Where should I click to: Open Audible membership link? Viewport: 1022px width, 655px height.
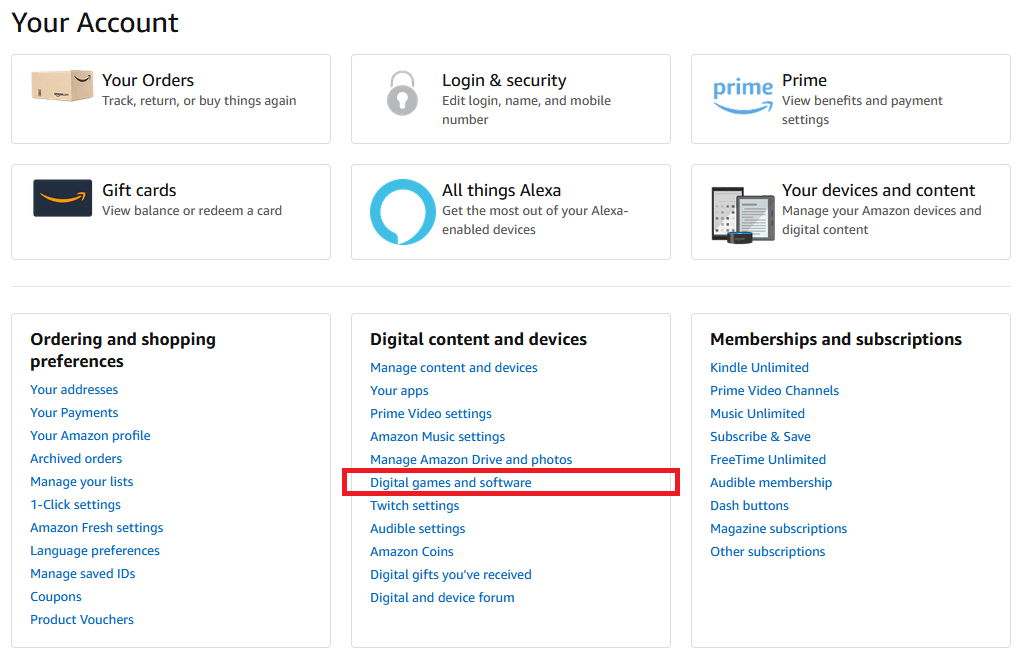coord(771,483)
